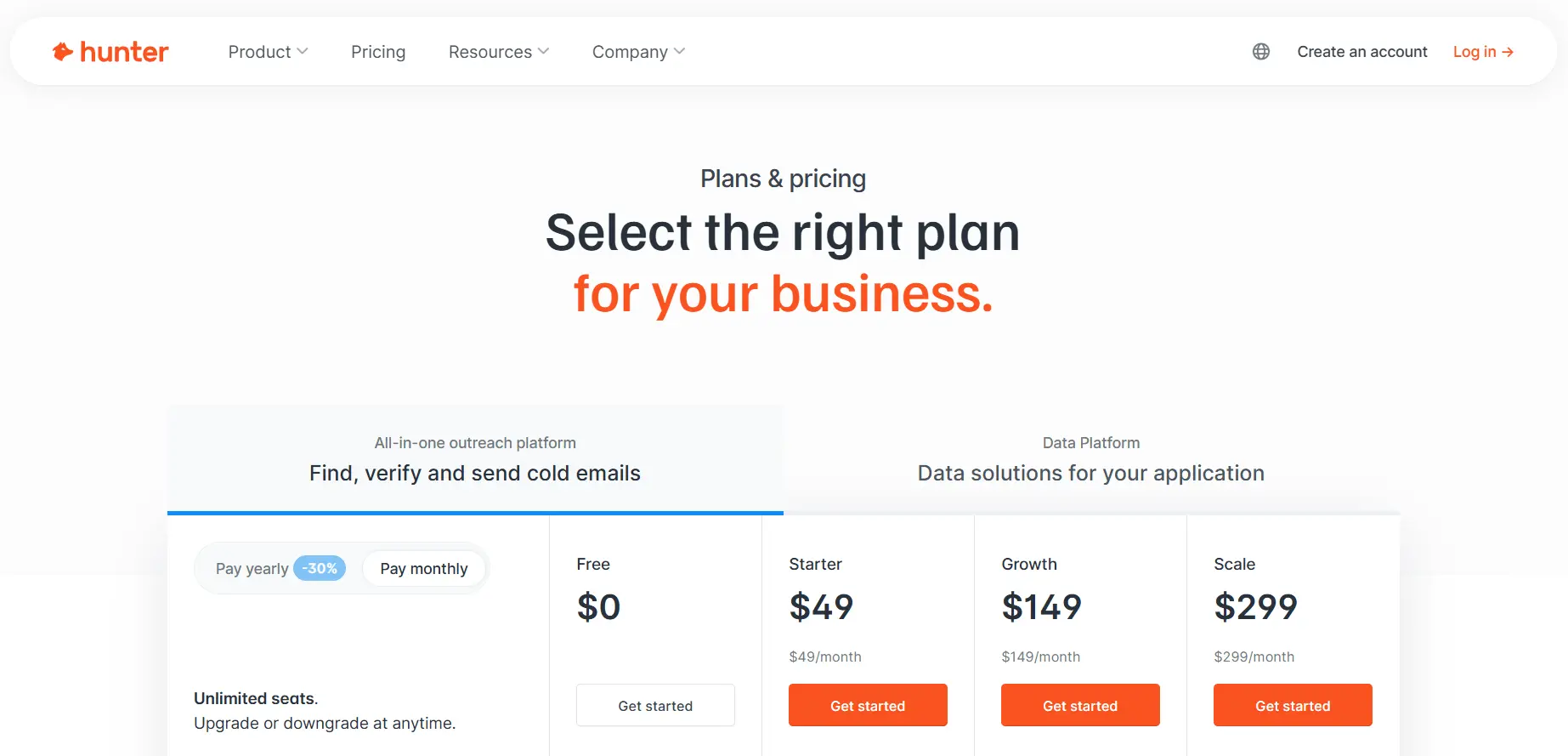Open the language globe icon
Image resolution: width=1568 pixels, height=756 pixels.
point(1261,52)
